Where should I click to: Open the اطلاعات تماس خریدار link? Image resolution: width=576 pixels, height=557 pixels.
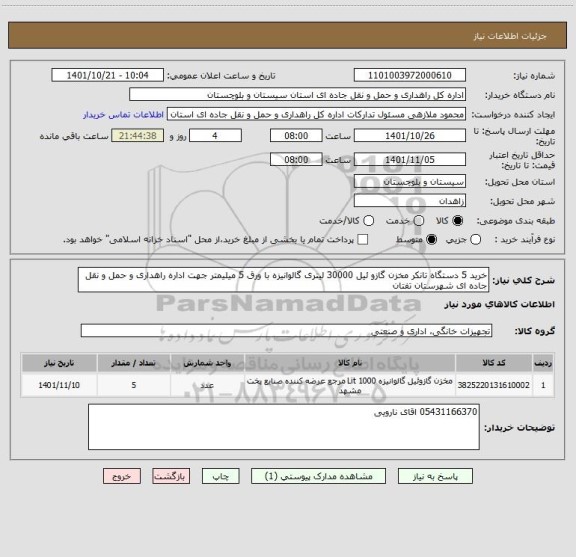(x=123, y=115)
